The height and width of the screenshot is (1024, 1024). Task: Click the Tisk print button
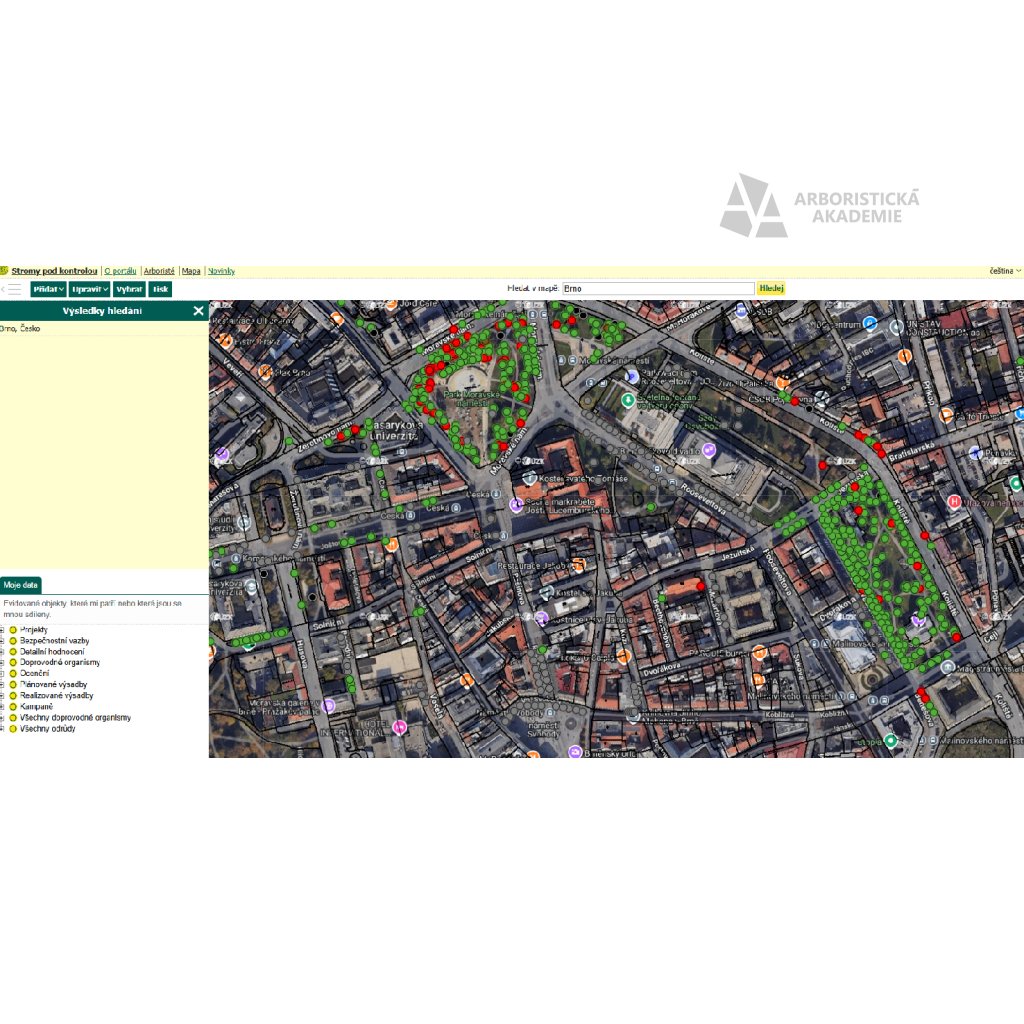(x=160, y=289)
